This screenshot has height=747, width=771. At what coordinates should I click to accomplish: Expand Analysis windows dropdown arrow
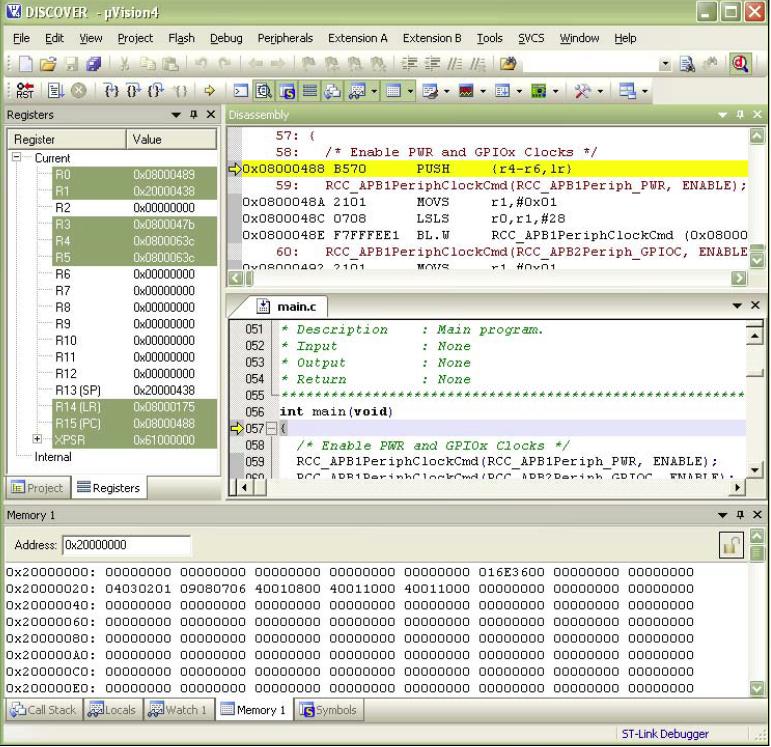click(482, 91)
